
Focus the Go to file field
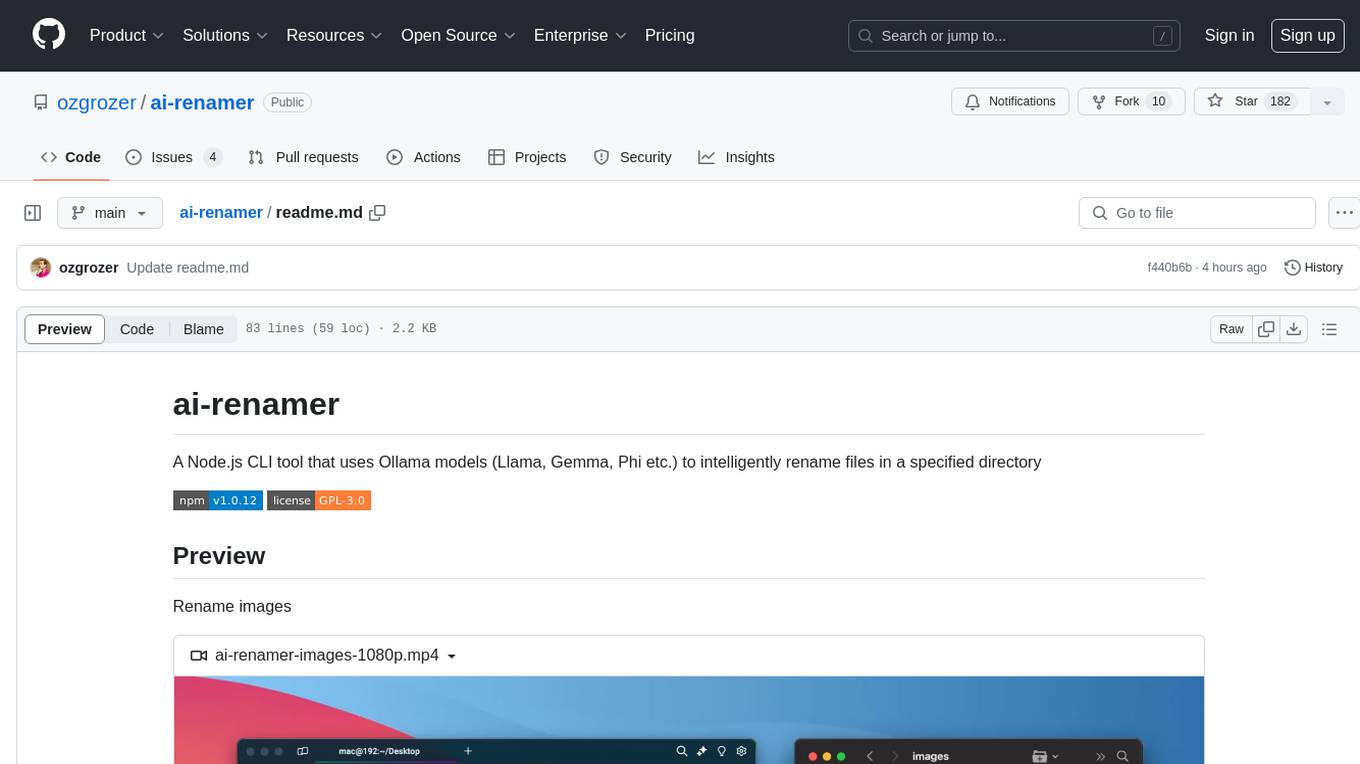(x=1197, y=213)
